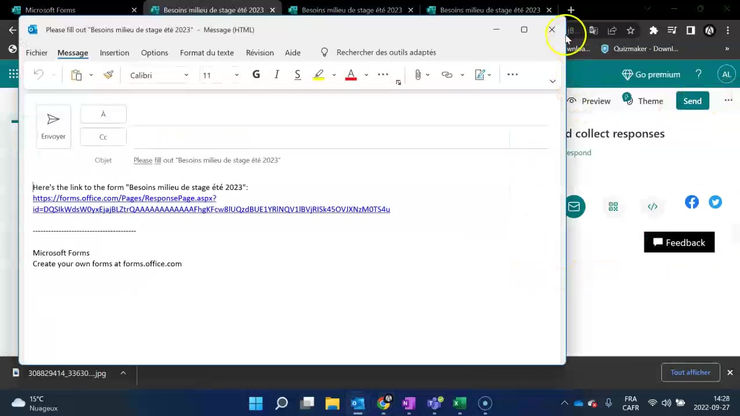The width and height of the screenshot is (740, 416).
Task: Open the Paste options dropdown arrow
Action: [x=91, y=75]
